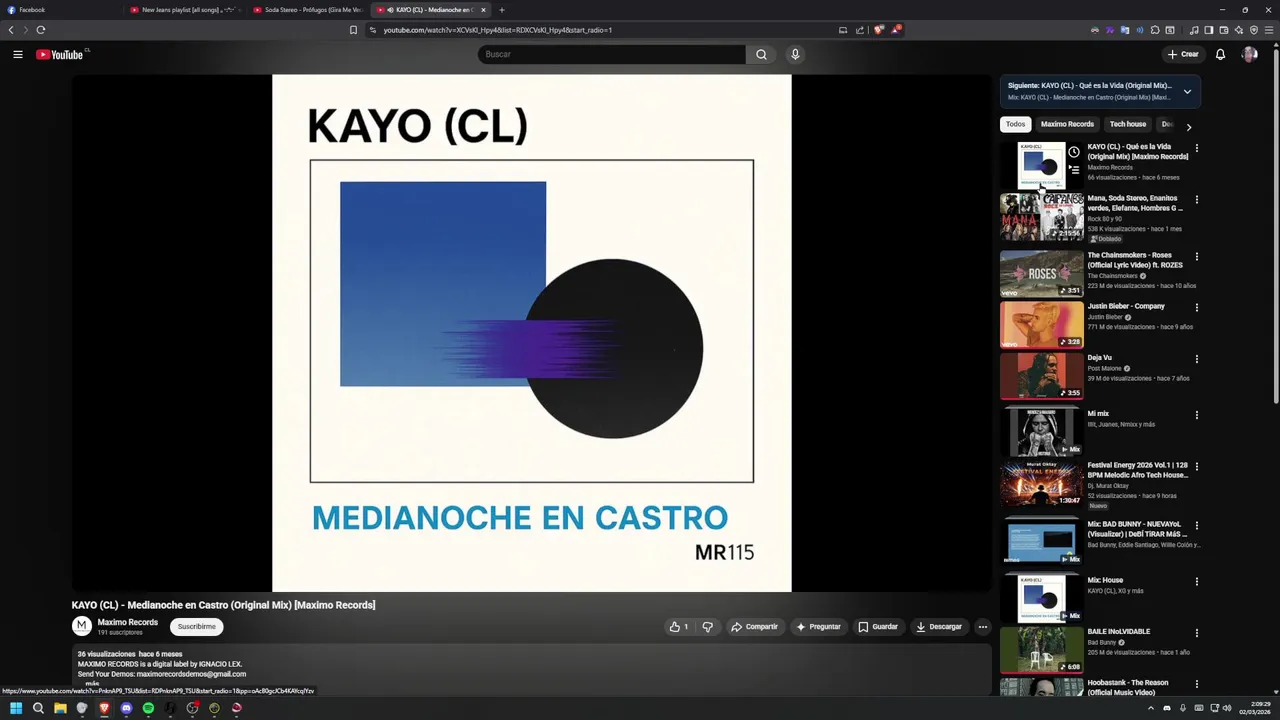Image resolution: width=1280 pixels, height=720 pixels.
Task: Open Windows Start menu
Action: 16,708
